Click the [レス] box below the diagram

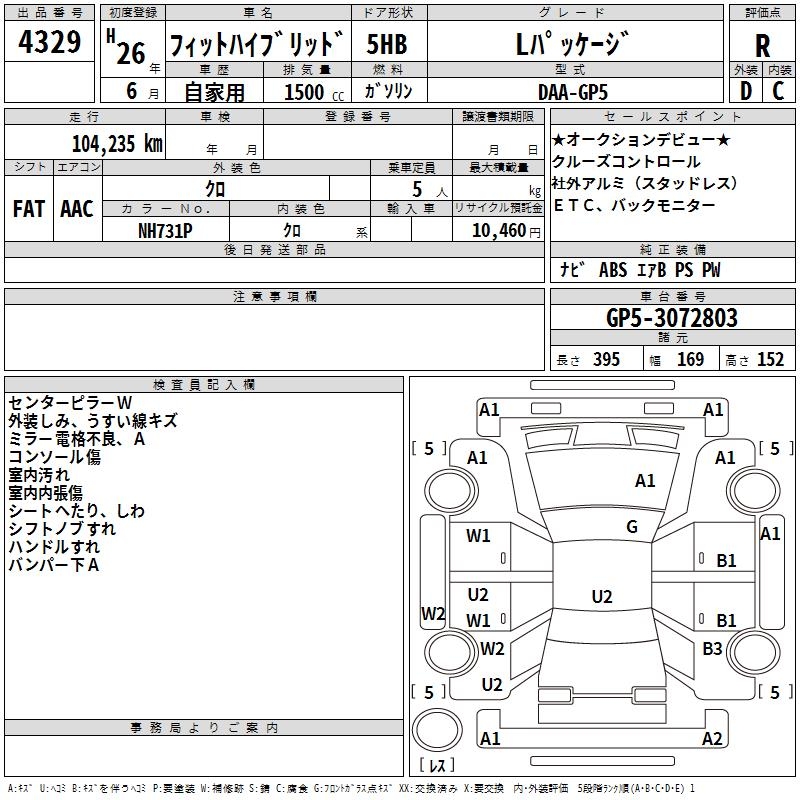[436, 766]
